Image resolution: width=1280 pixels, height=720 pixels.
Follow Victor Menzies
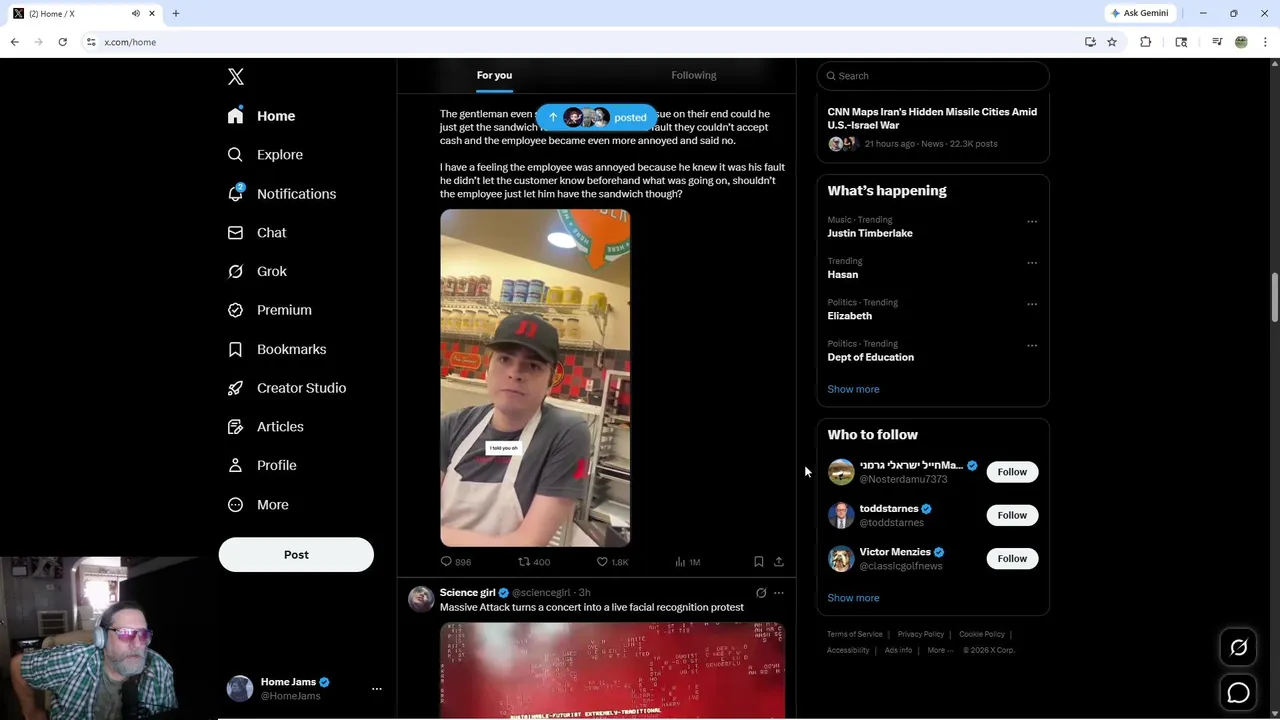(x=1012, y=559)
